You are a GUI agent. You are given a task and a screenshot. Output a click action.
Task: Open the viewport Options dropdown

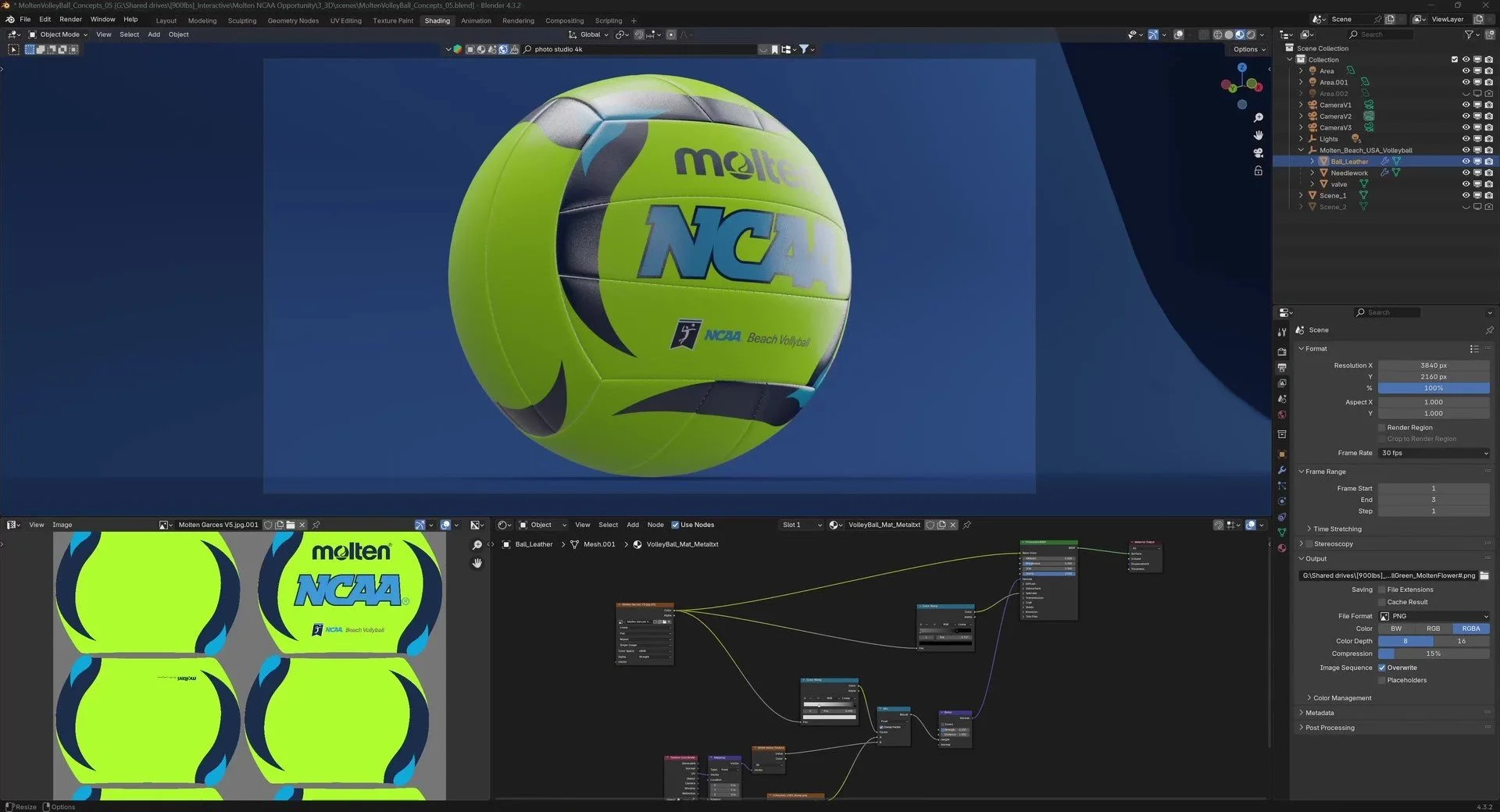(x=1249, y=49)
